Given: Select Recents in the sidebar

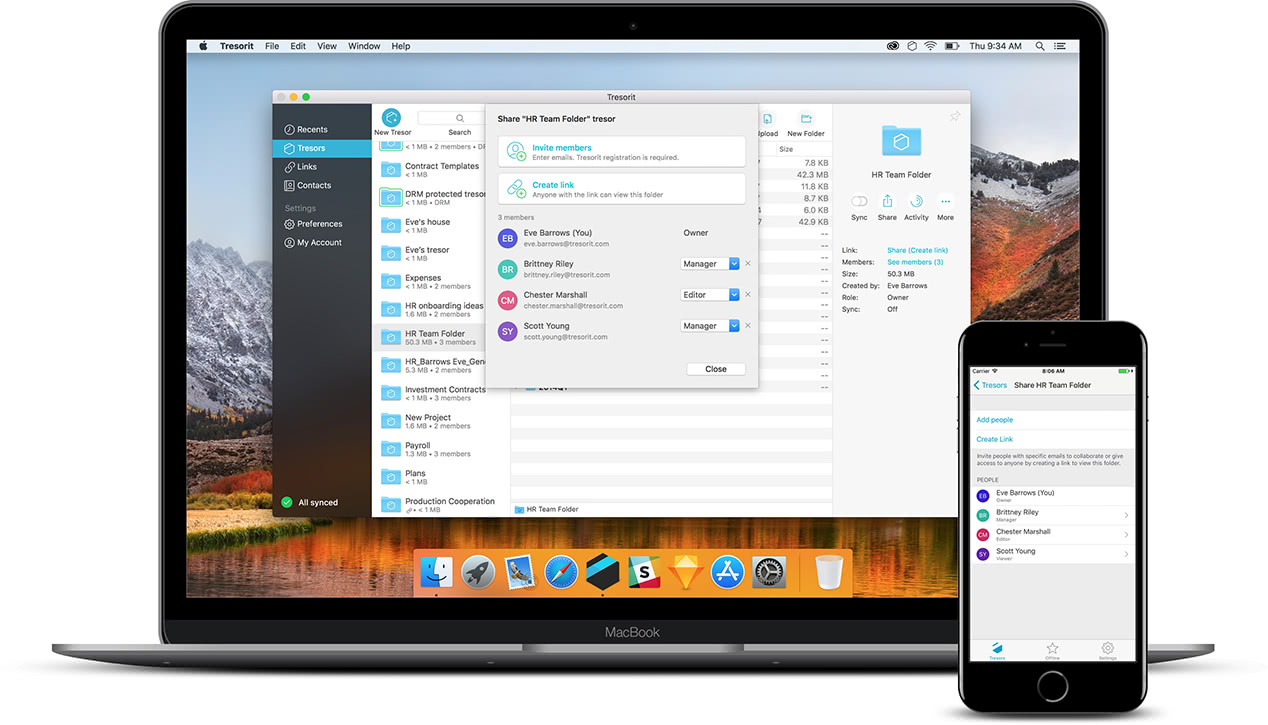Looking at the screenshot, I should [x=322, y=129].
